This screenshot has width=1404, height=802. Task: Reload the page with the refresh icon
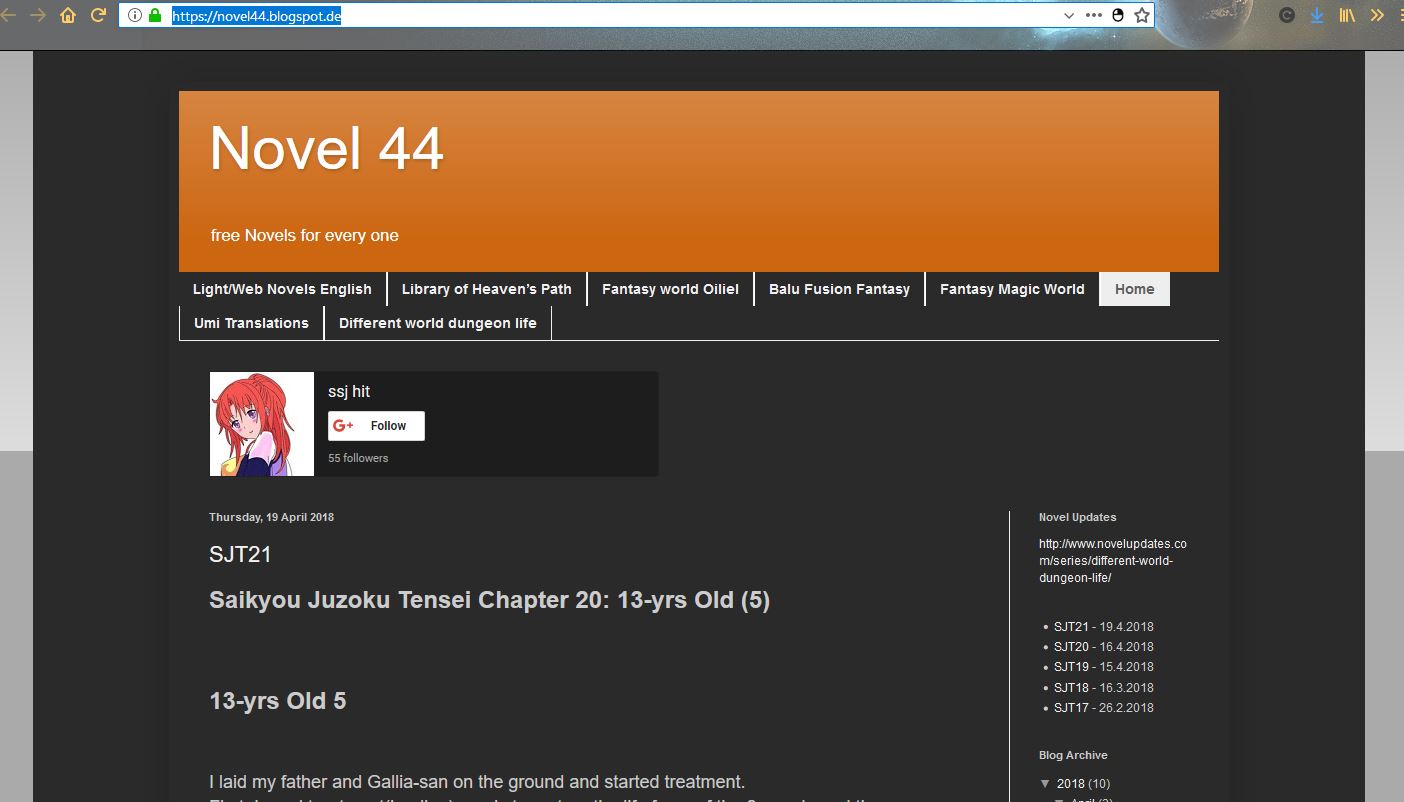point(98,15)
